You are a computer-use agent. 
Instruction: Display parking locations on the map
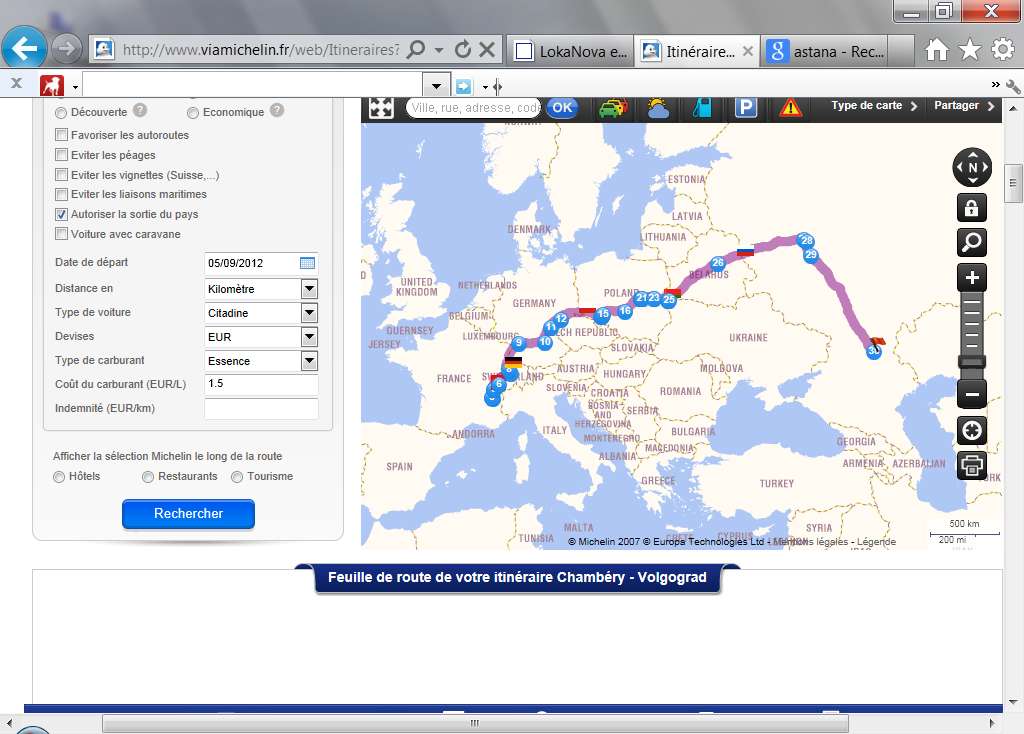[x=746, y=108]
